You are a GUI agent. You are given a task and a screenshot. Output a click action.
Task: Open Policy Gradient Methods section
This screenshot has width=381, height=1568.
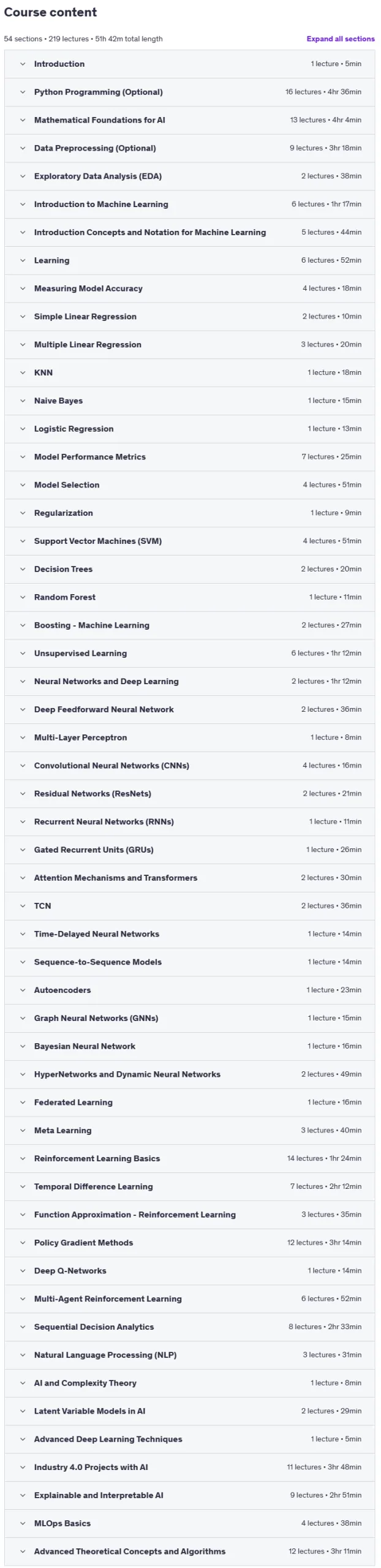pos(190,1243)
